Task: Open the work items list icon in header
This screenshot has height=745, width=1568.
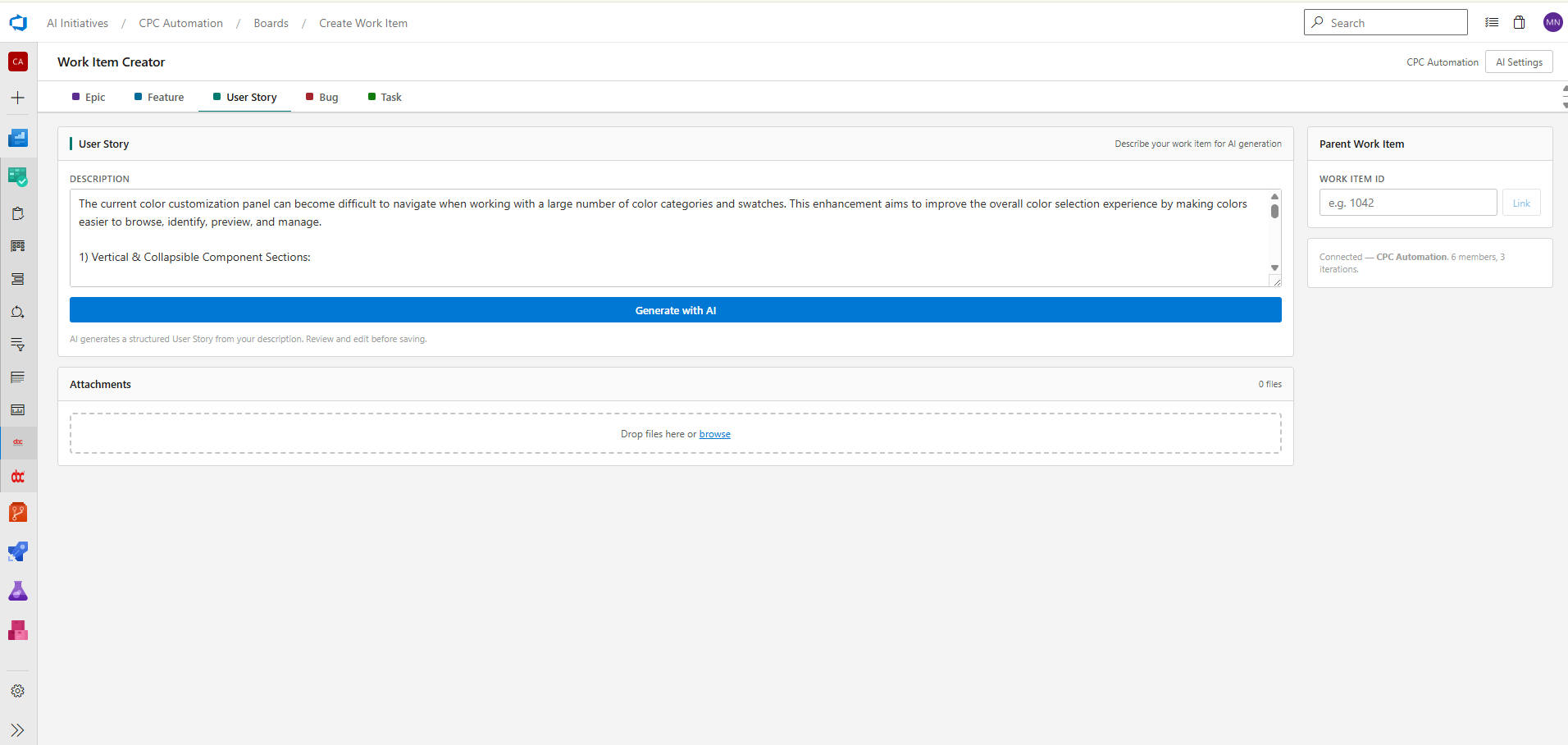Action: 1492,22
